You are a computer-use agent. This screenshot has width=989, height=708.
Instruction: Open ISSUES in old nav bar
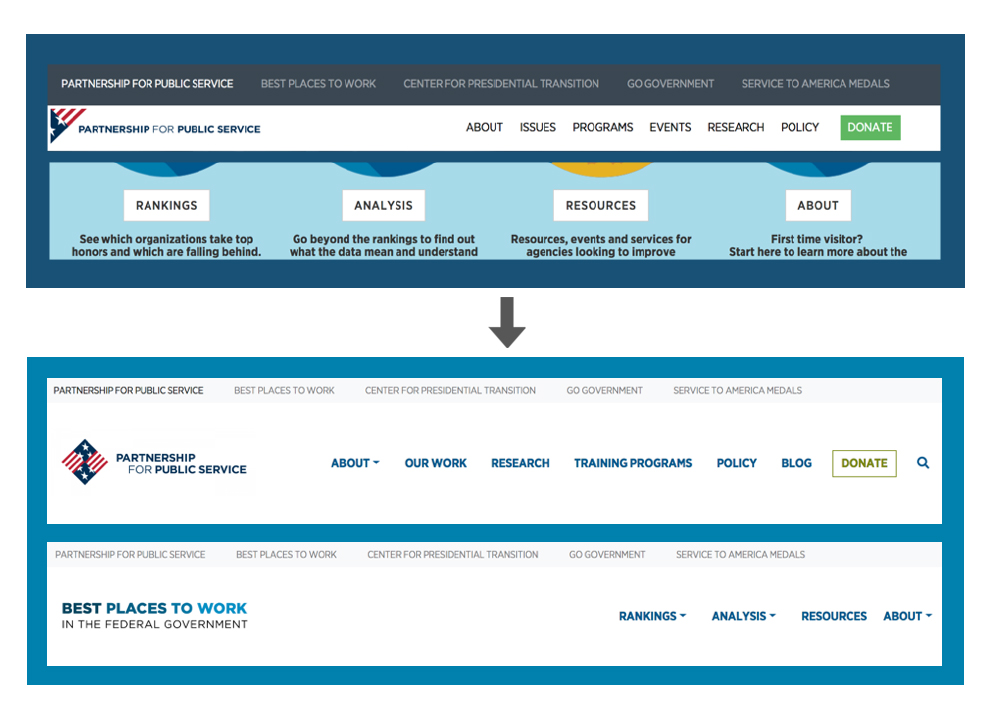tap(537, 127)
